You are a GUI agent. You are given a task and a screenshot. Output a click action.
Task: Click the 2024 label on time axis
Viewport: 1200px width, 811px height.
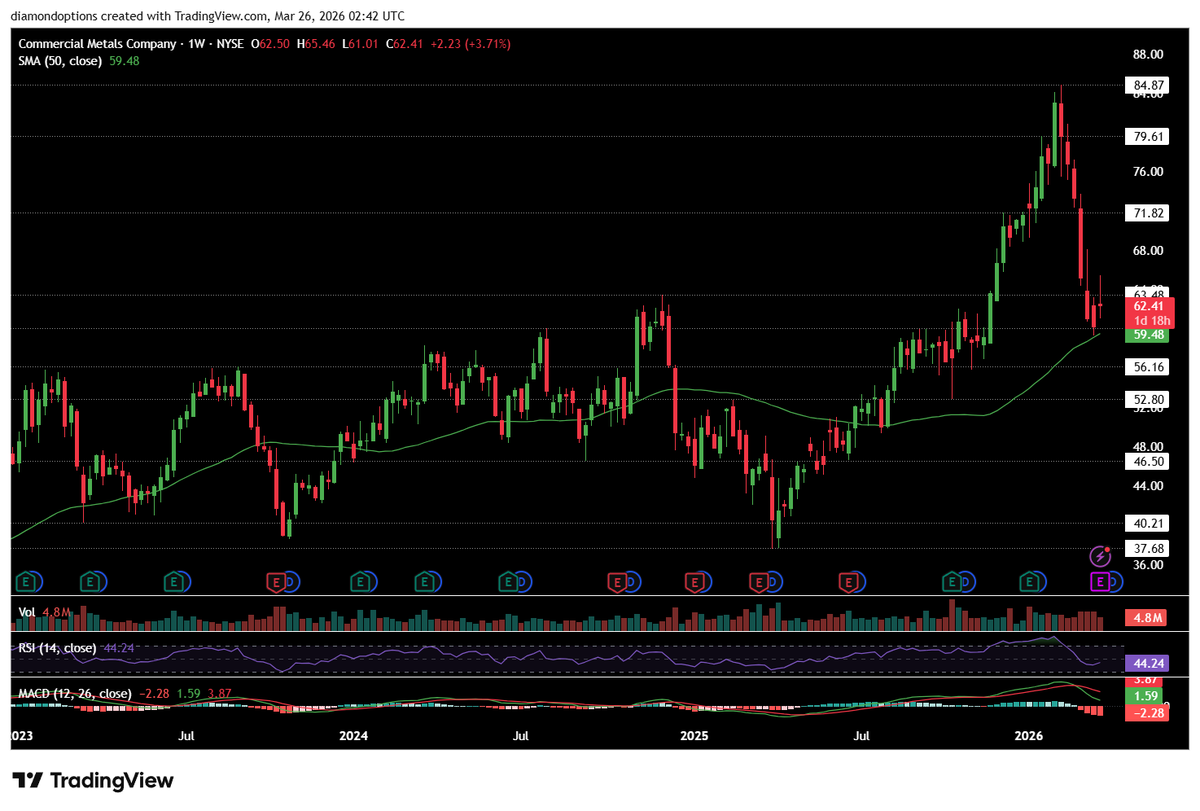point(353,736)
